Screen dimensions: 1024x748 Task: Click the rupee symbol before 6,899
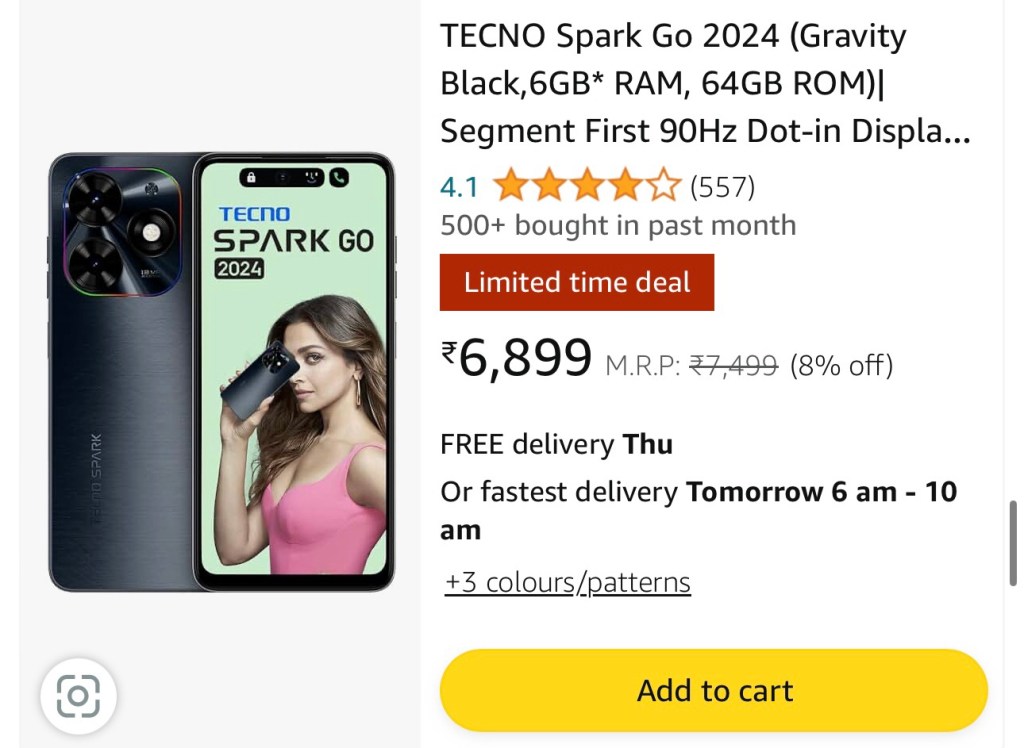pos(449,353)
